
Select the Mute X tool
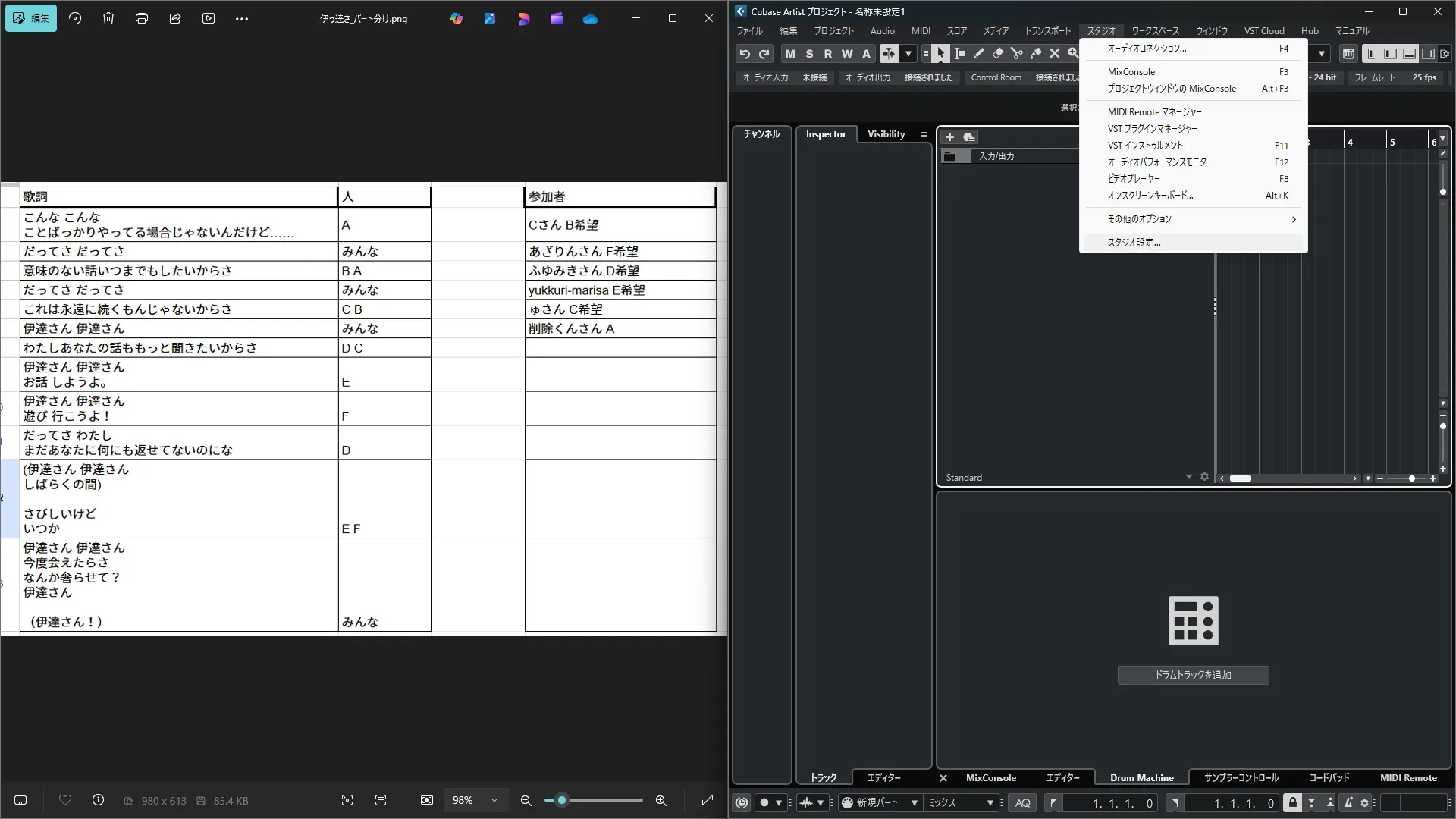coord(1054,54)
